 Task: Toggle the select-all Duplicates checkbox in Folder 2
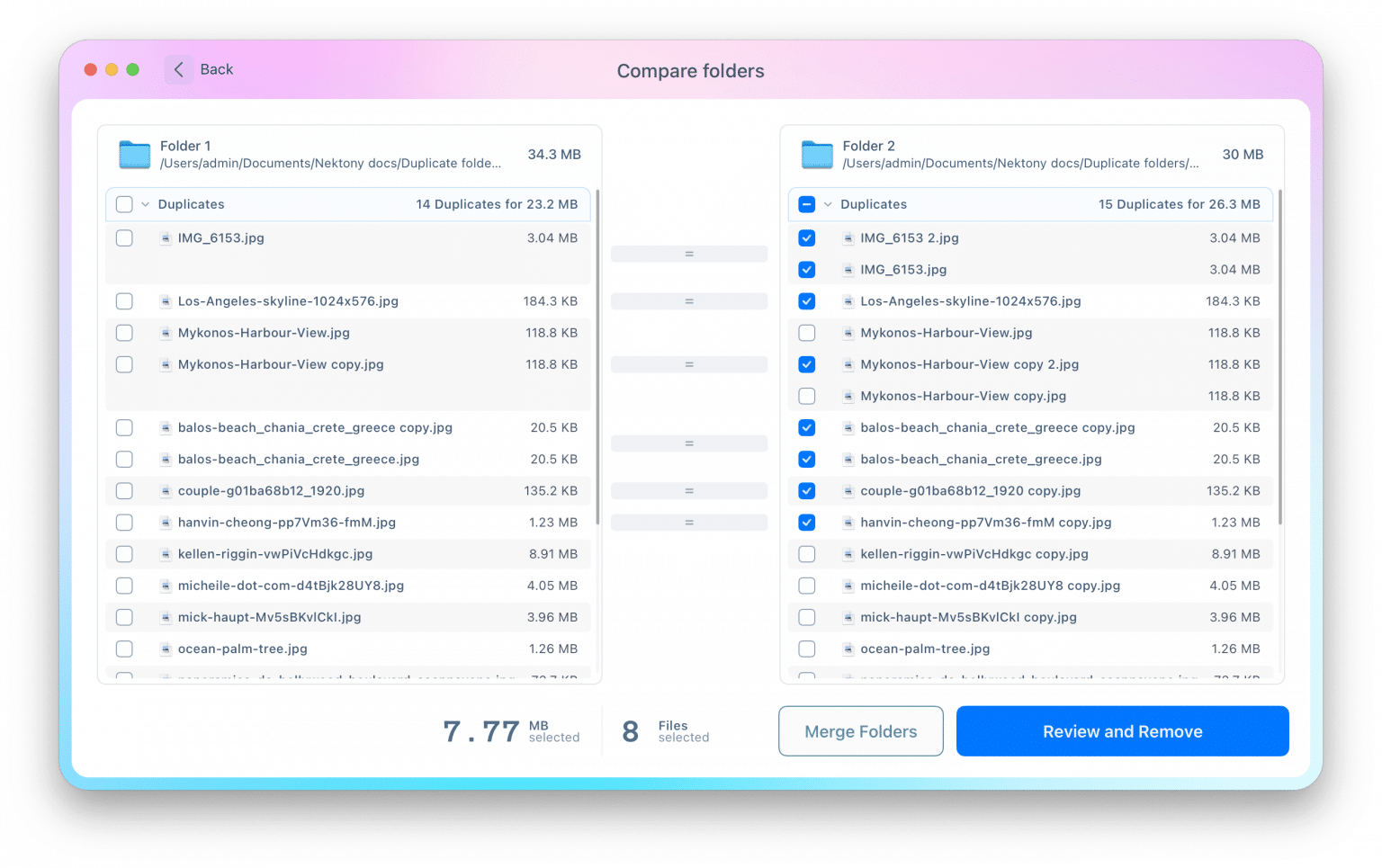coord(806,204)
